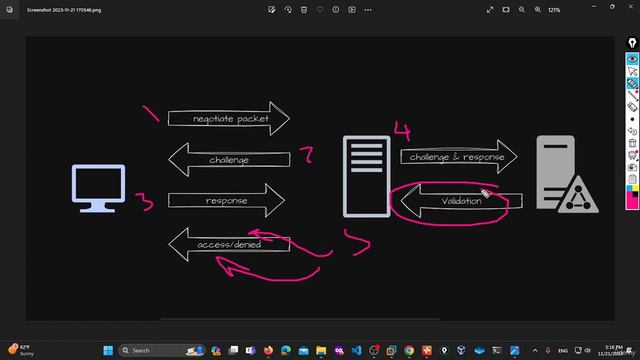Open Visual Studio Code from taskbar
Screen dimensions: 640x360
356,350
